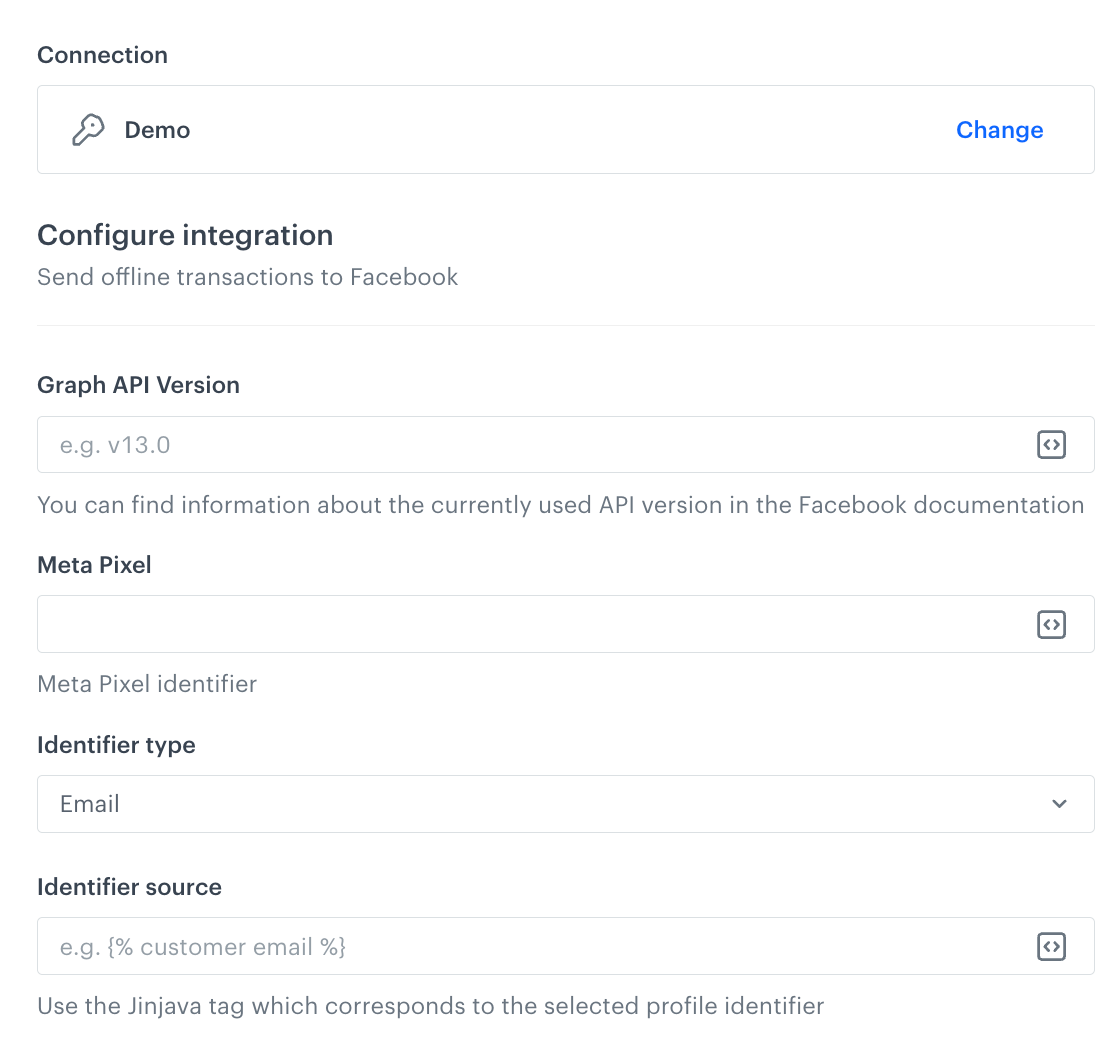Click the Facebook documentation helper text
Image resolution: width=1120 pixels, height=1048 pixels.
tap(560, 505)
